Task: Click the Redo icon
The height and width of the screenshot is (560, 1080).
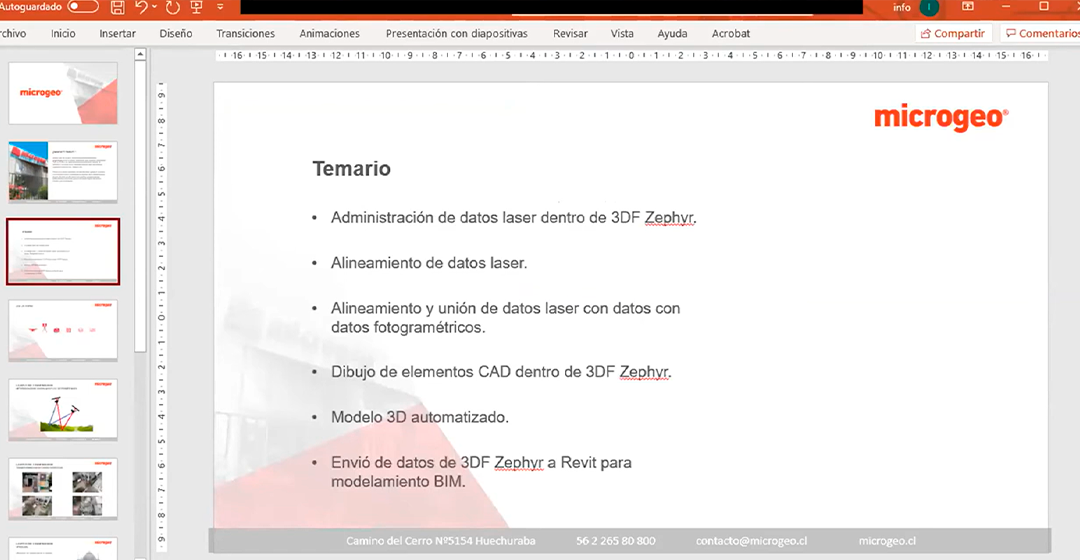Action: (172, 8)
